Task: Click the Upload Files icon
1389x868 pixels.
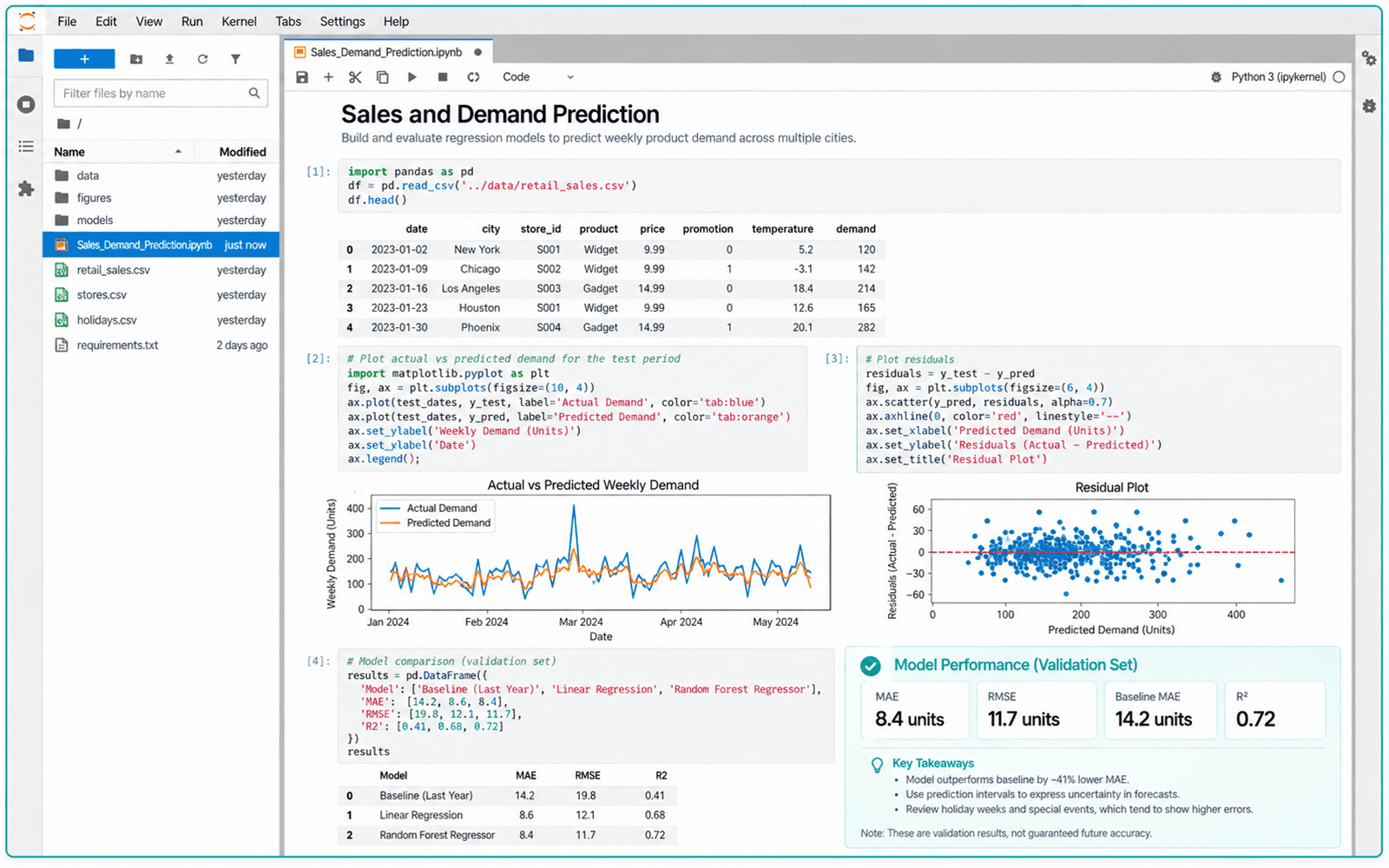Action: pyautogui.click(x=169, y=59)
